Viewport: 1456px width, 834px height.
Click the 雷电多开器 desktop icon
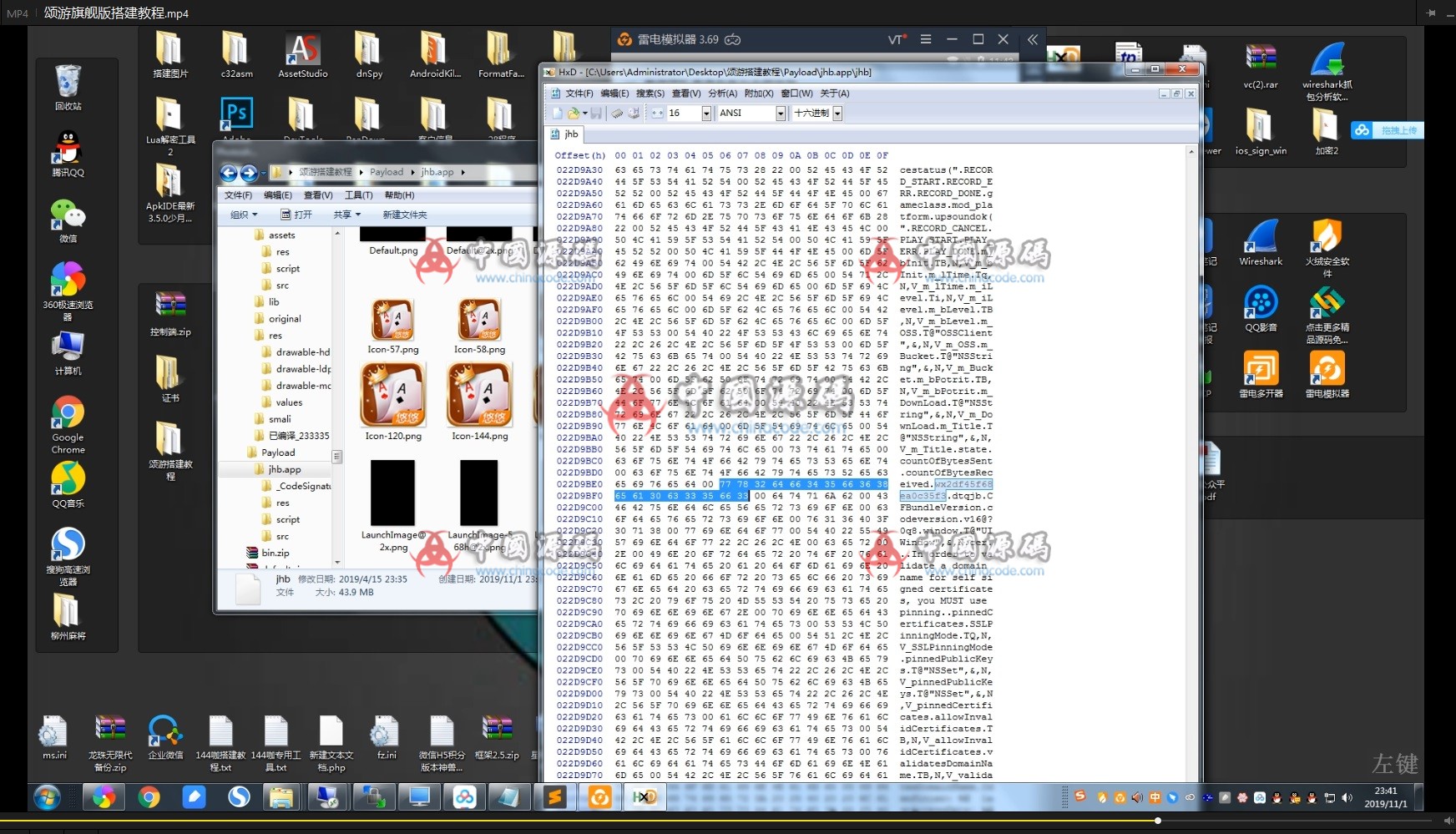coord(1261,375)
